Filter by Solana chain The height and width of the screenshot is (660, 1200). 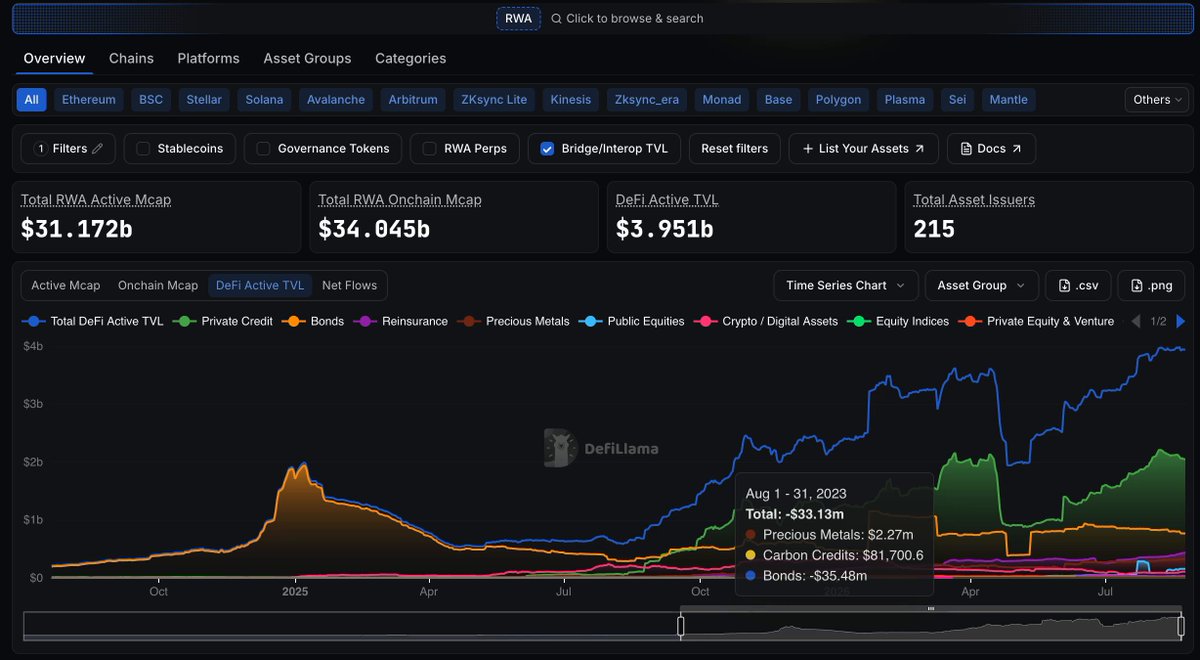(x=265, y=99)
